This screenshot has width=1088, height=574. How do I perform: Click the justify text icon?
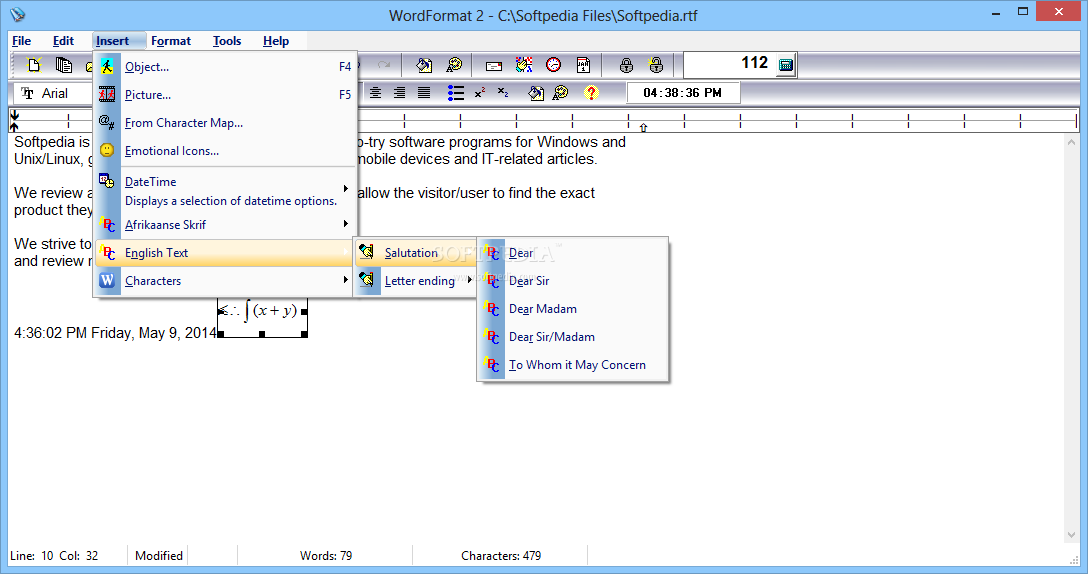tap(424, 92)
